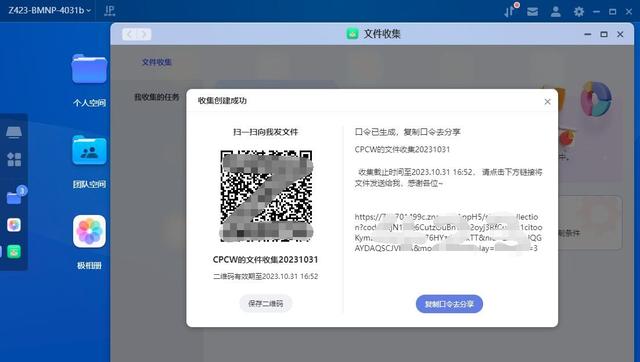Click the bold CPCW的文件收集20231031 title under QR code
This screenshot has width=640, height=362.
pos(265,260)
